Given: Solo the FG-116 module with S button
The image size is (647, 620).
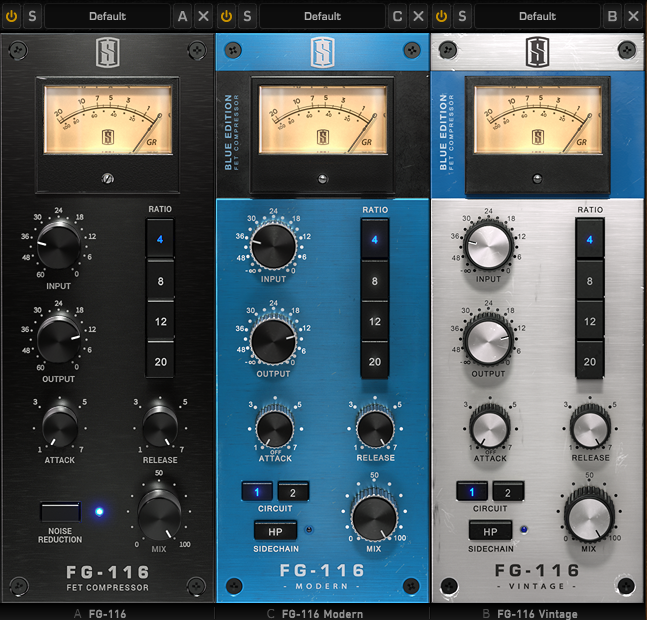Looking at the screenshot, I should click(32, 16).
